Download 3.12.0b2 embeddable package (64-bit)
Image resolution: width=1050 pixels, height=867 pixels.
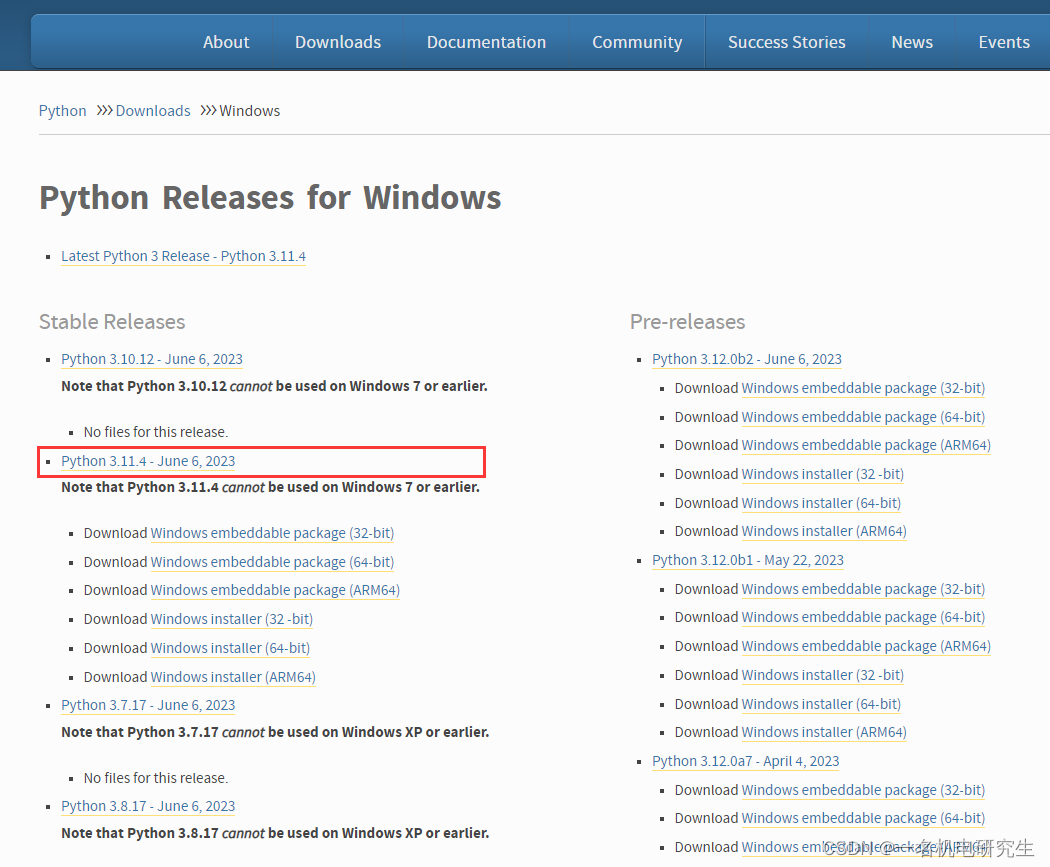(863, 416)
